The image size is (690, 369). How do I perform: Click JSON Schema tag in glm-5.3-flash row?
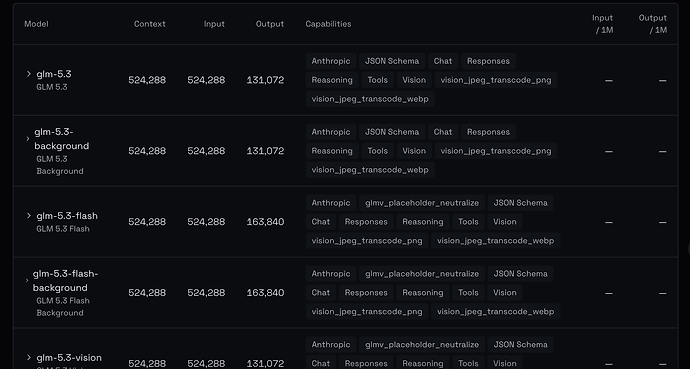pos(521,203)
